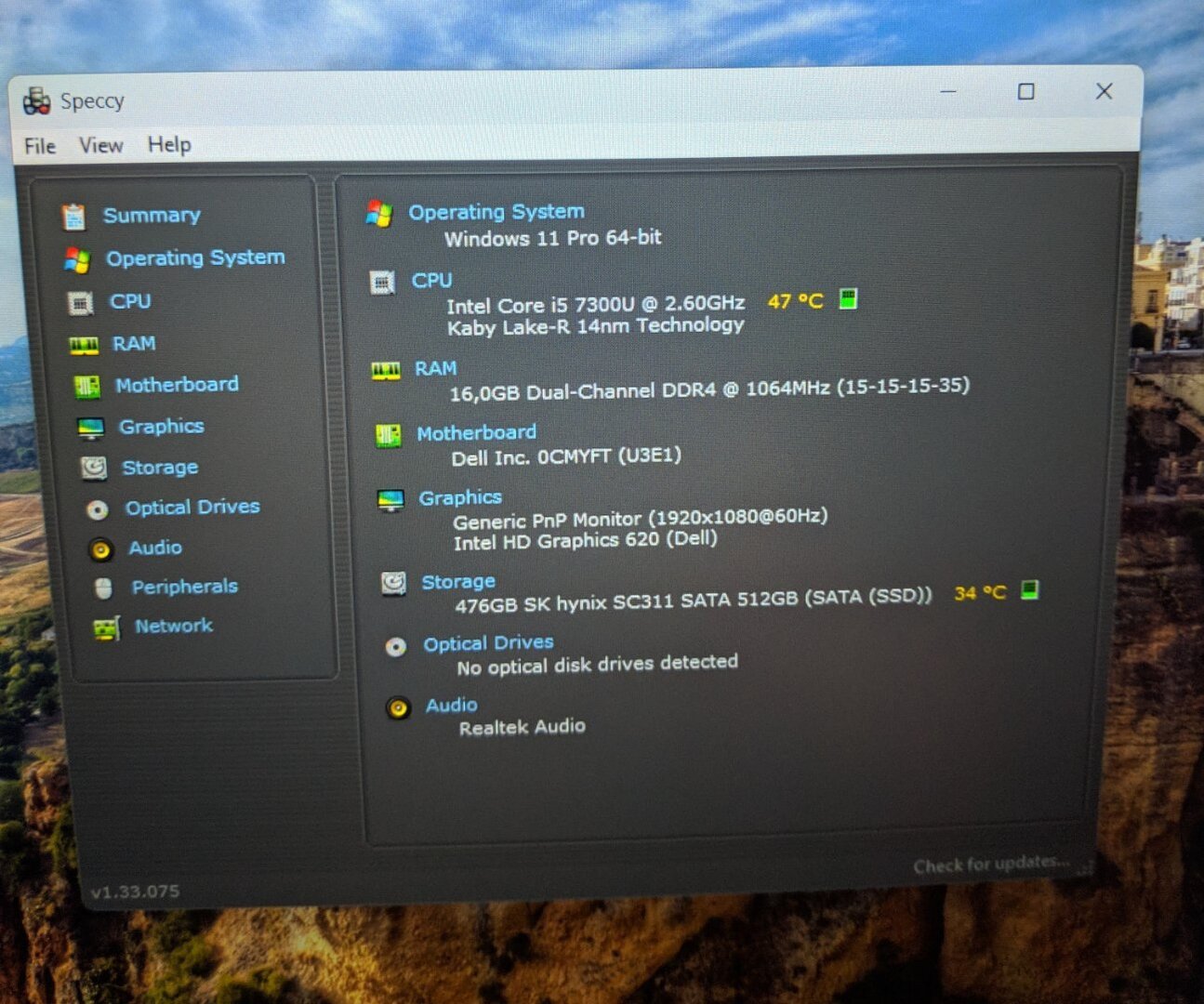This screenshot has width=1204, height=1004.
Task: Click the green storage temperature indicator icon
Action: click(x=1030, y=589)
